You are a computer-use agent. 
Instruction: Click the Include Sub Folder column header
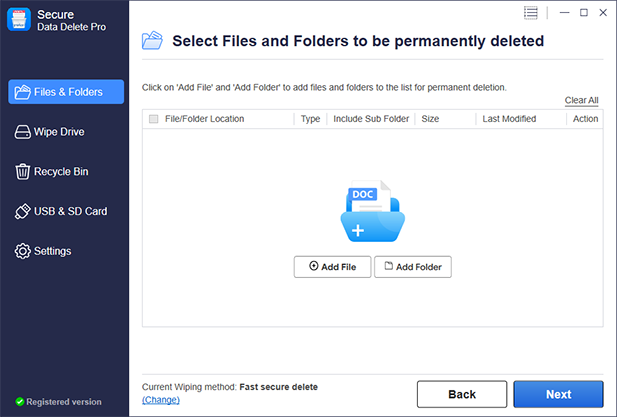click(x=371, y=119)
